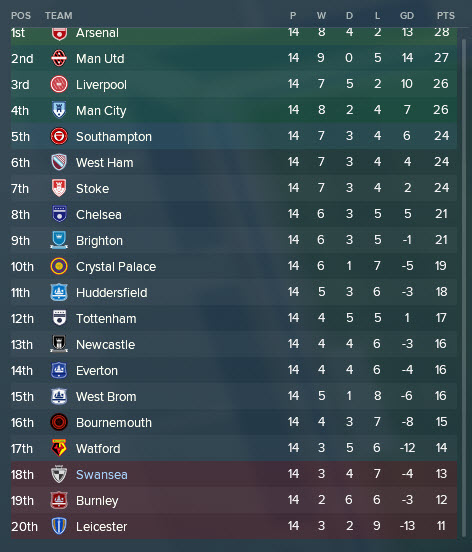Click the TEAM column header
Screen dimensions: 472x552
pos(58,16)
